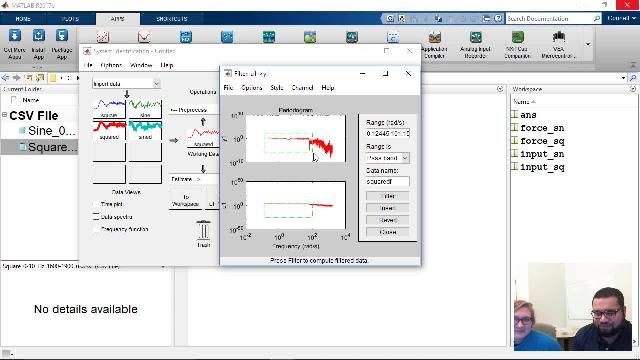Open the Community dropdown menu
This screenshot has width=640, height=360.
(x=621, y=18)
